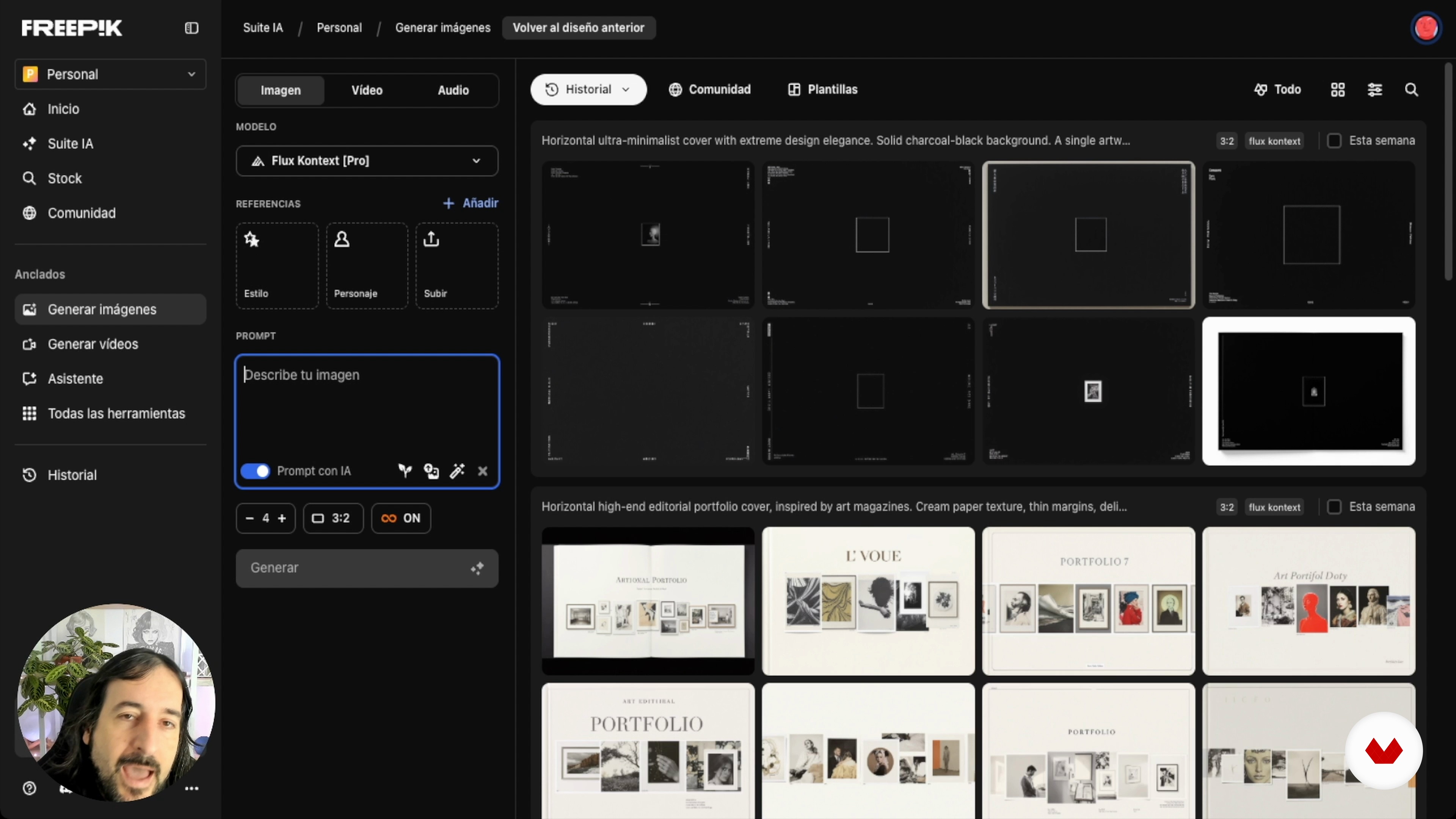
Task: Click the Generar button
Action: pyautogui.click(x=367, y=568)
